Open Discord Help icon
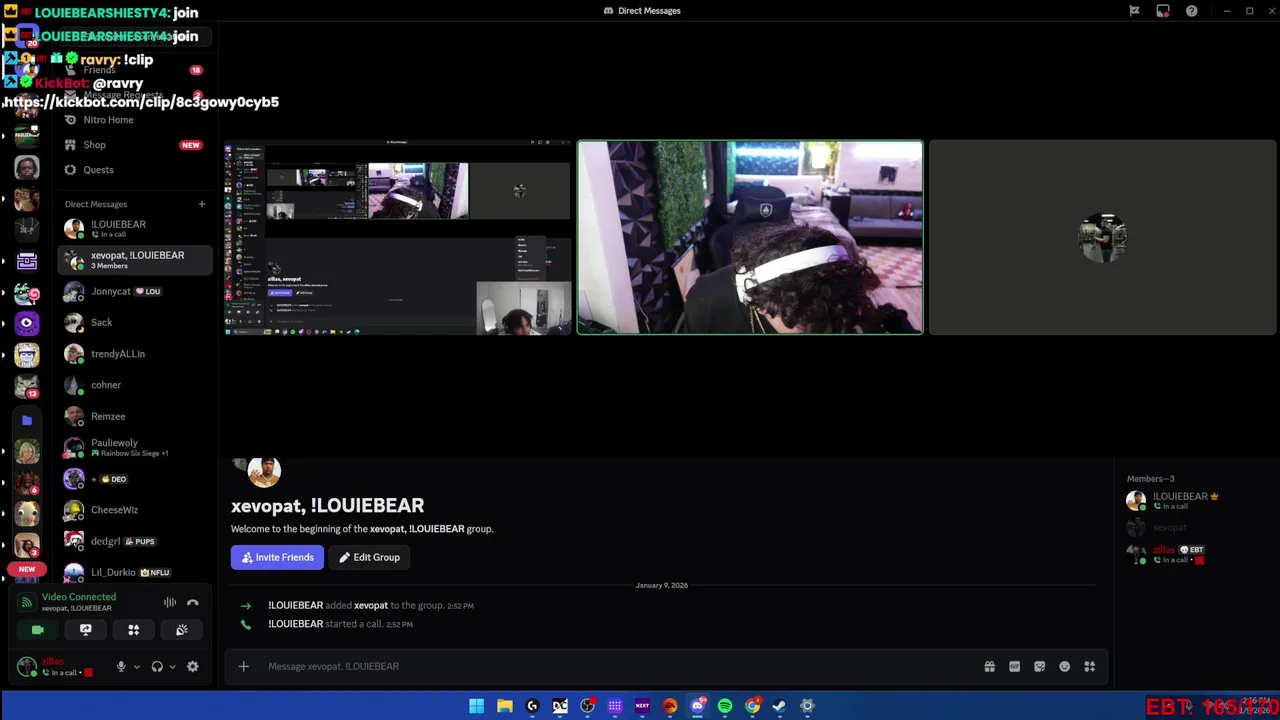Image resolution: width=1280 pixels, height=720 pixels. (1192, 11)
